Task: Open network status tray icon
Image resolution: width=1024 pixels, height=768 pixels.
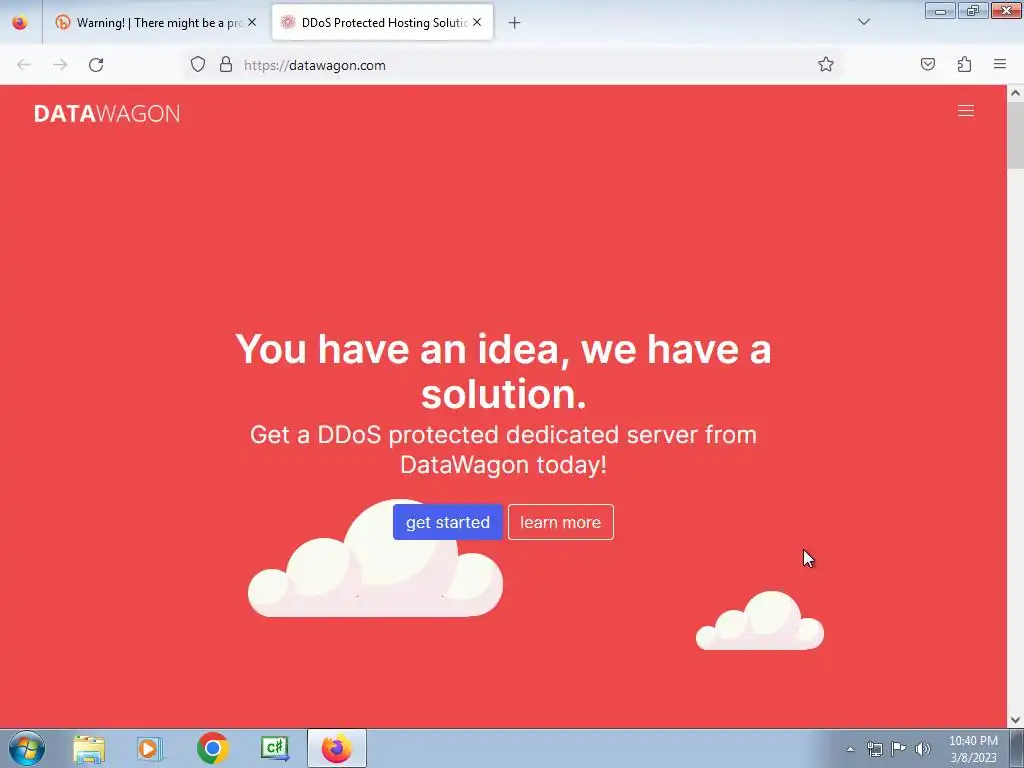Action: click(874, 748)
